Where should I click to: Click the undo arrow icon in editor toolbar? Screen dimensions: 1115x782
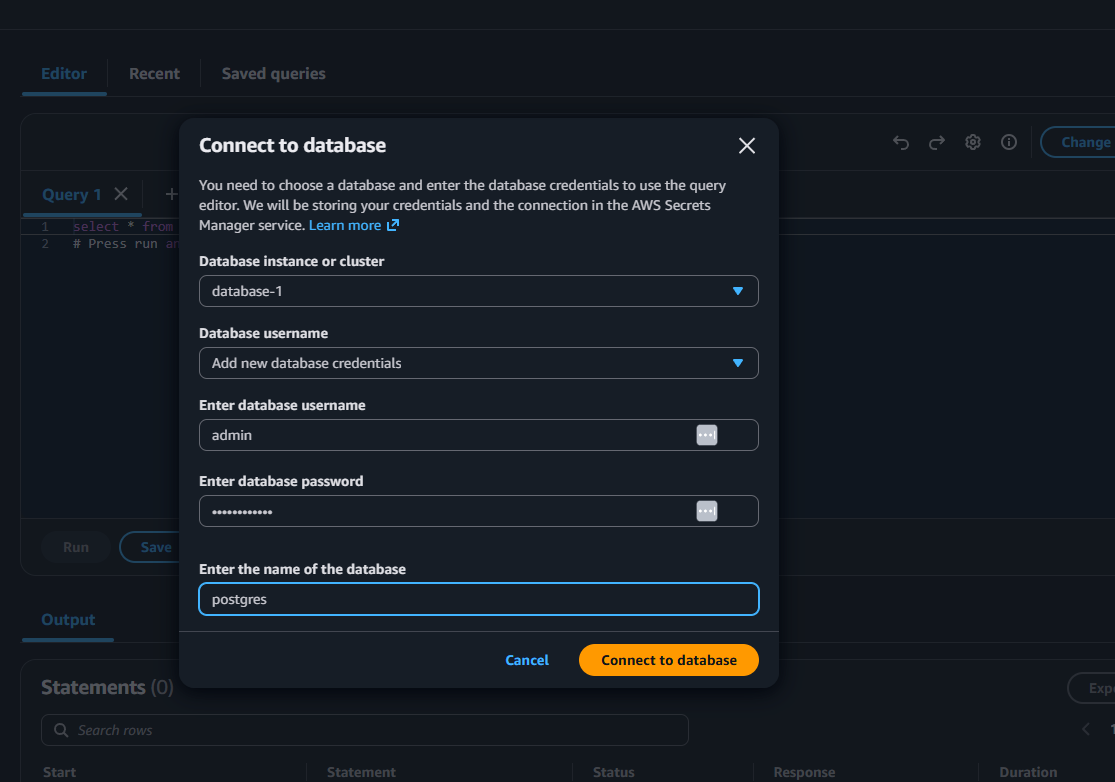coord(901,142)
